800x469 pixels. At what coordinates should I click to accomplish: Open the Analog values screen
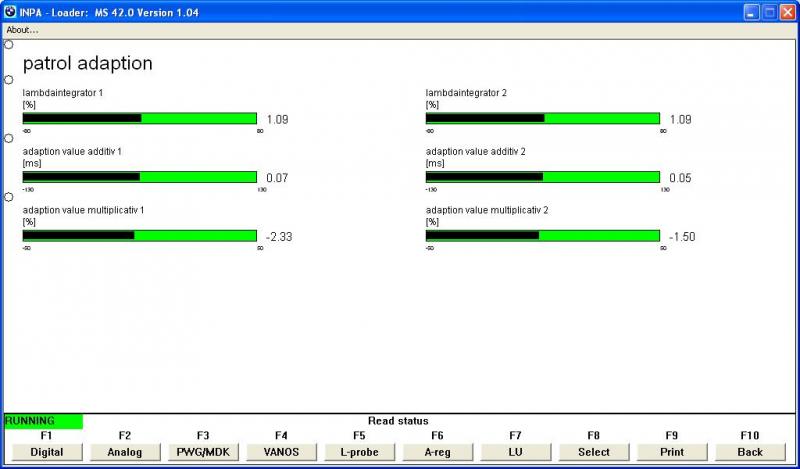(x=125, y=452)
